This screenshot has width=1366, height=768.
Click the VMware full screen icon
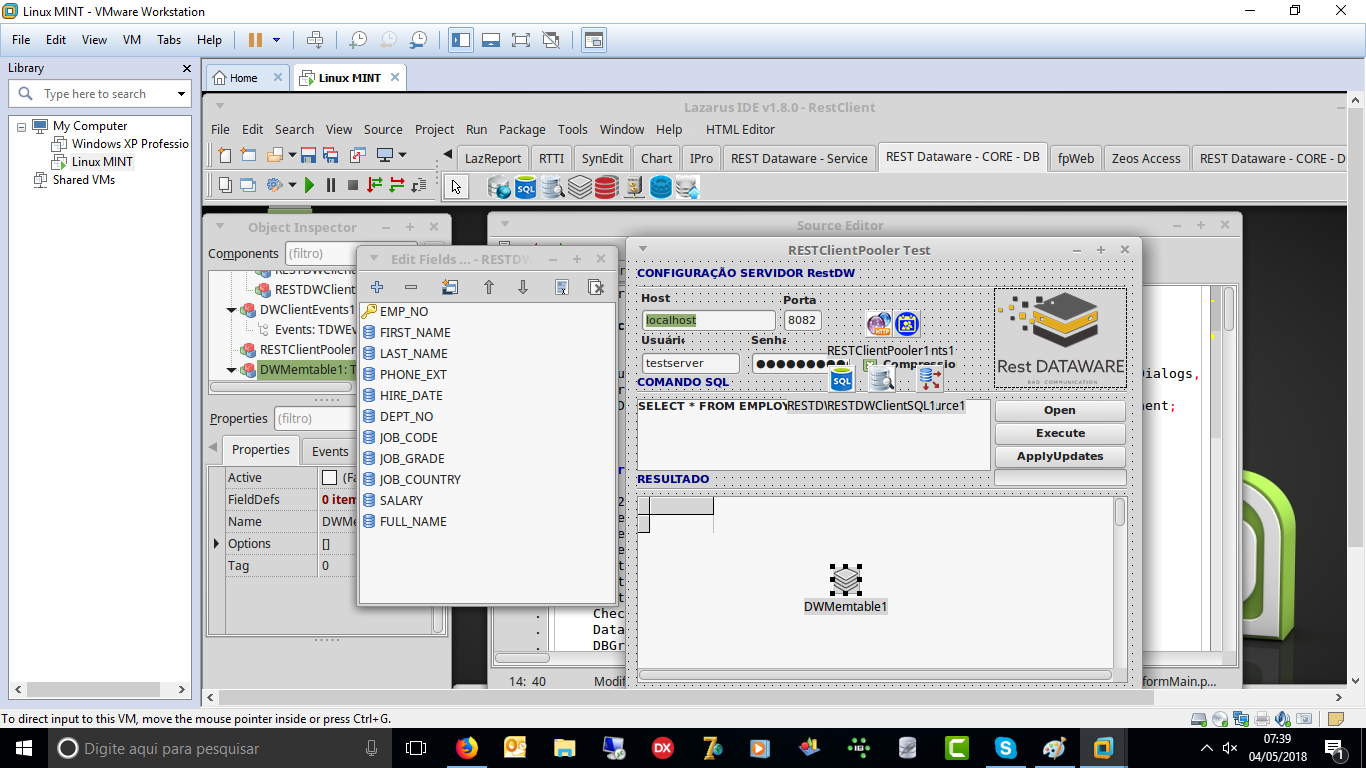[520, 40]
